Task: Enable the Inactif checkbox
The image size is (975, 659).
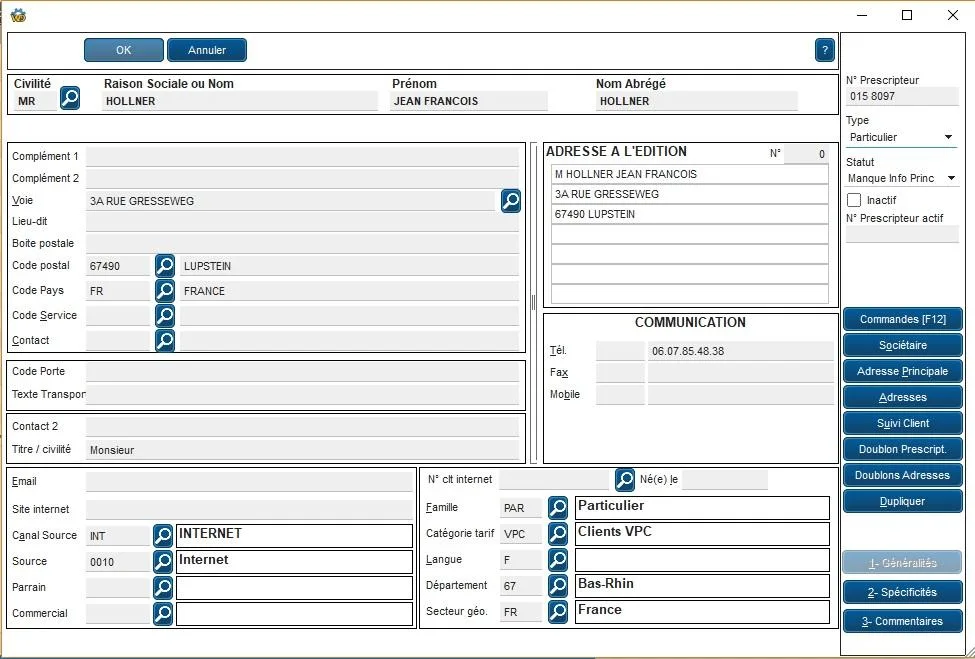Action: point(854,200)
